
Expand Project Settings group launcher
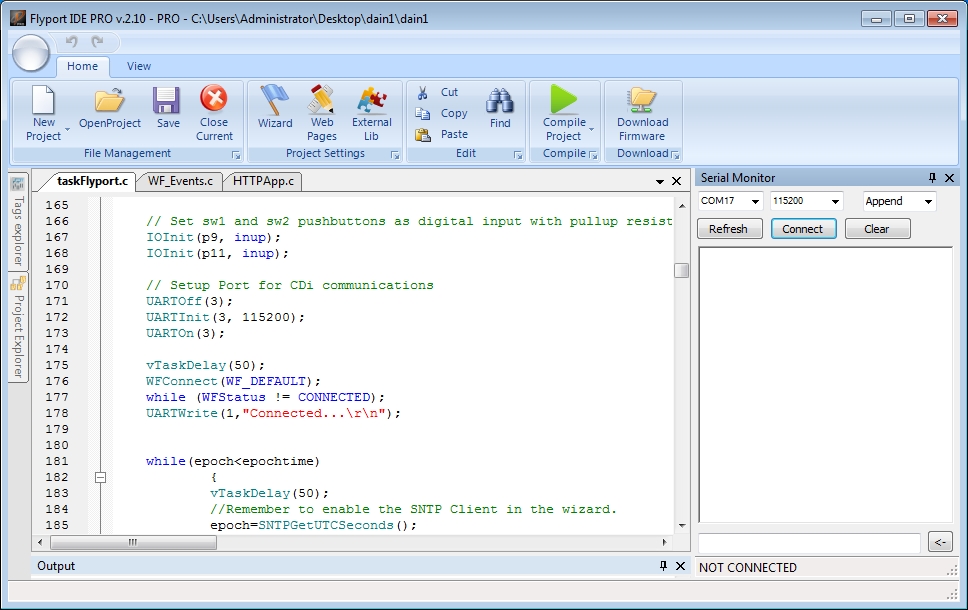click(395, 155)
